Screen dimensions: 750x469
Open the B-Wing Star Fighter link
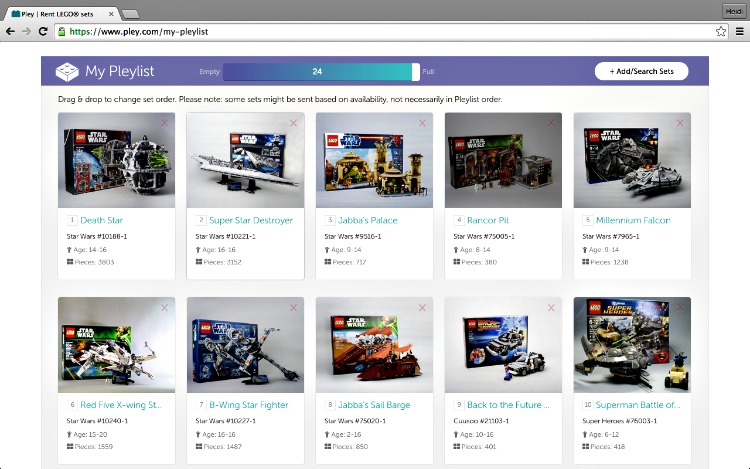pyautogui.click(x=249, y=405)
